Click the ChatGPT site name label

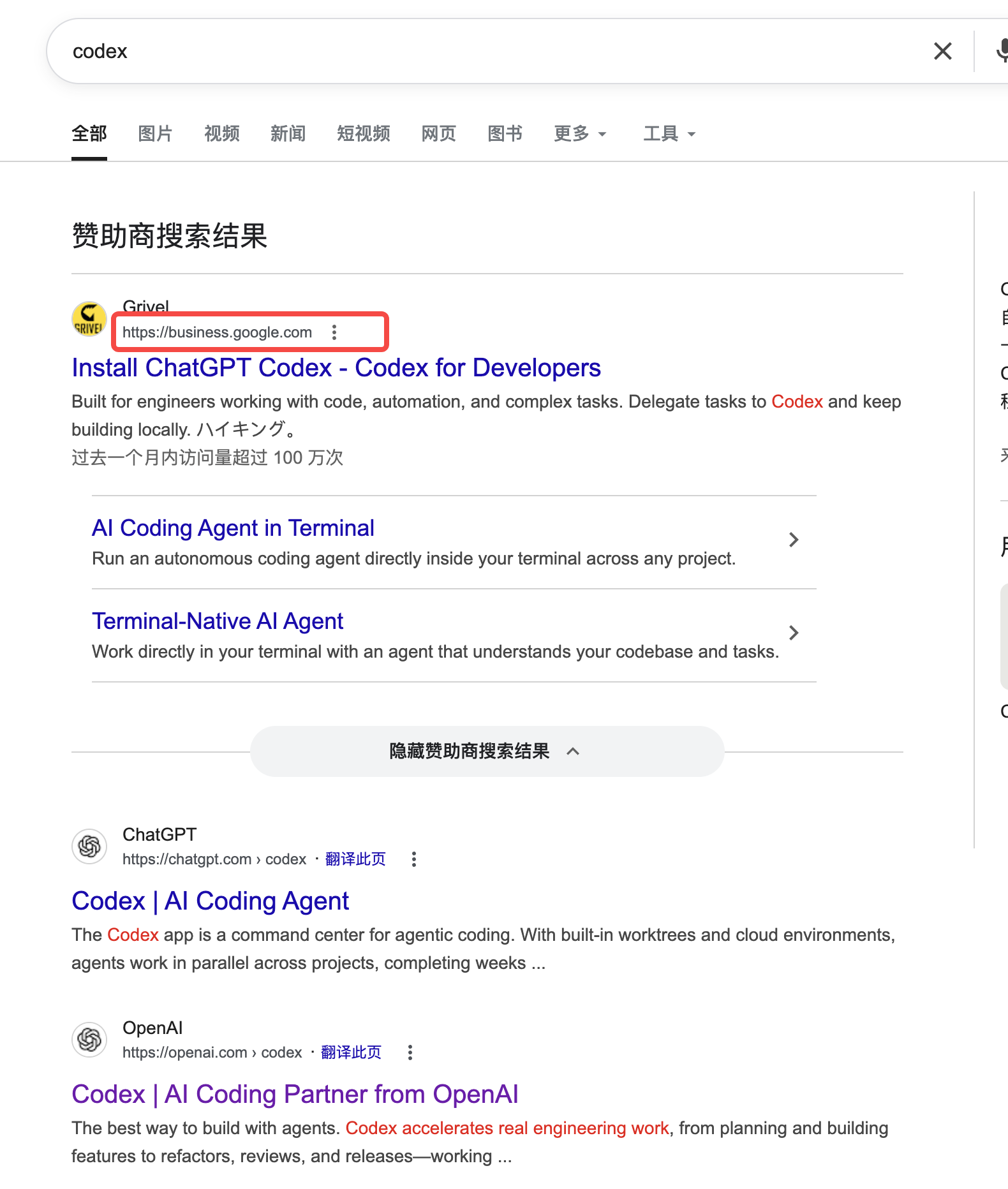click(x=159, y=834)
